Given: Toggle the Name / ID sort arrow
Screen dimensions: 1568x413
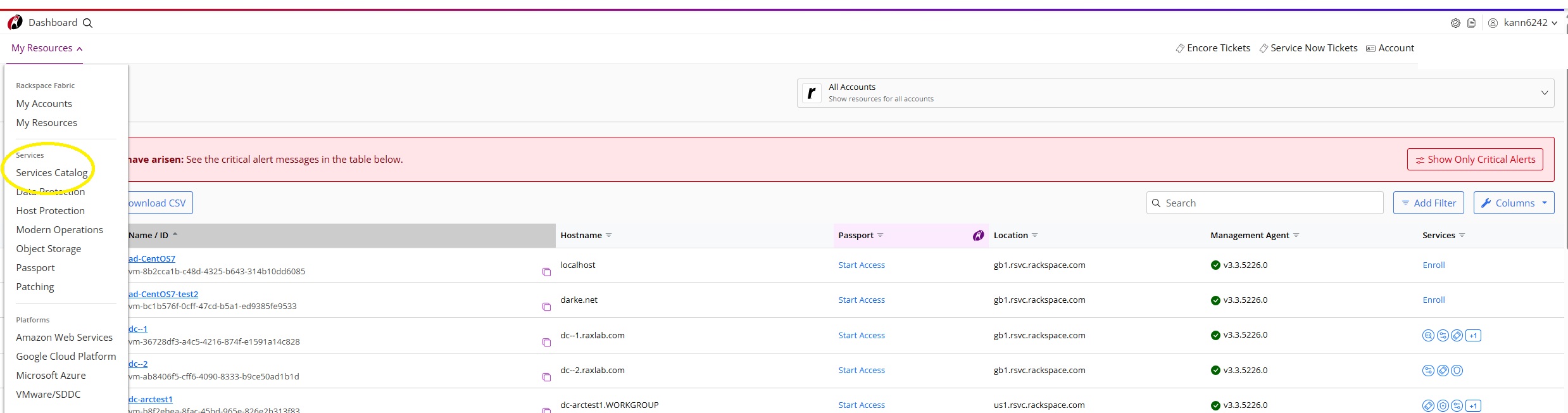Looking at the screenshot, I should coord(175,234).
